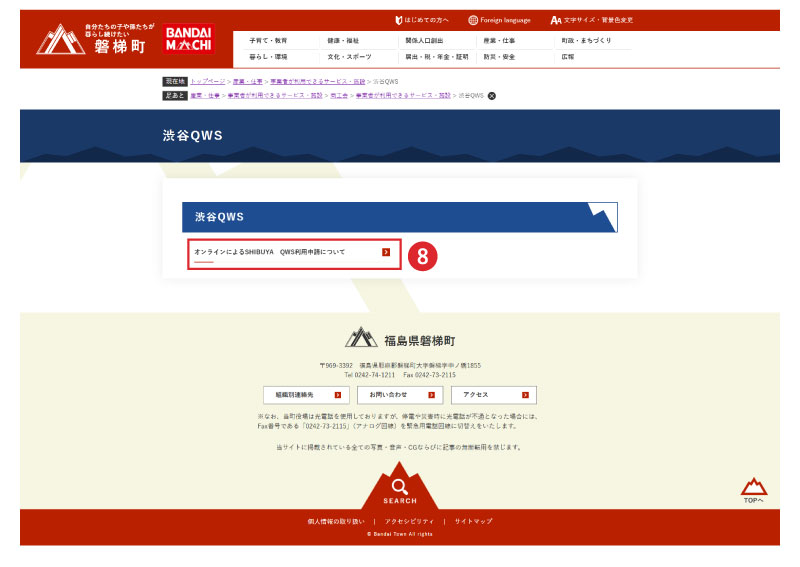The image size is (800, 567).
Task: Click the AA text size and background color icon
Action: coord(555,20)
